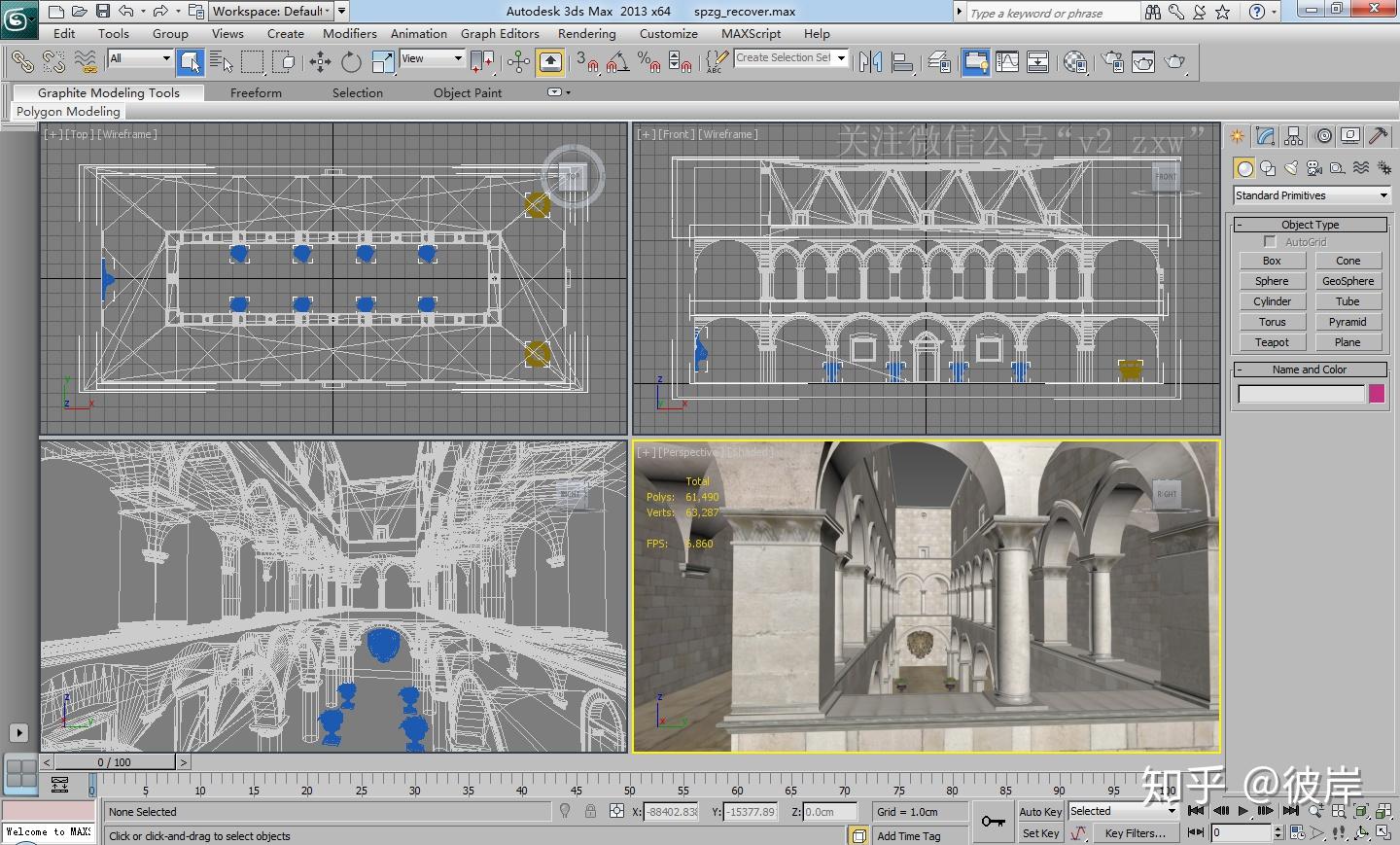The image size is (1400, 845).
Task: Select the Move tool in main toolbar
Action: click(320, 63)
